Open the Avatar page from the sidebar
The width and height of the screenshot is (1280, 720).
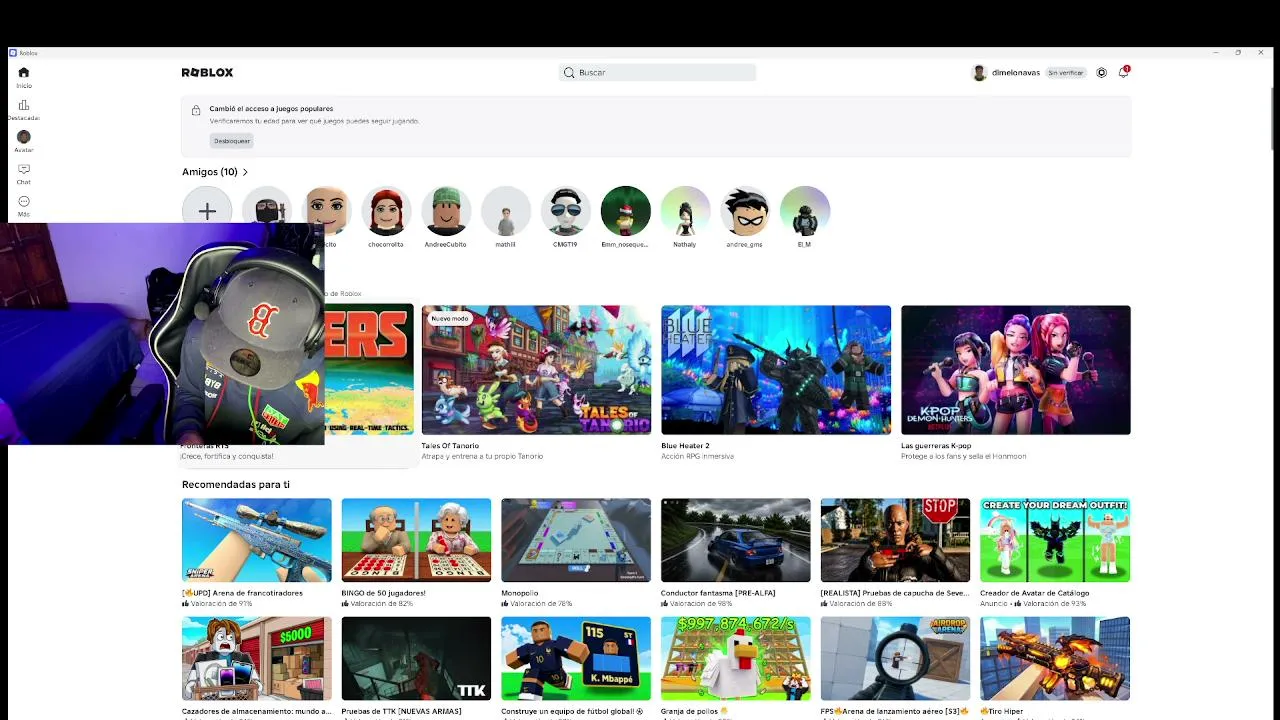point(24,141)
